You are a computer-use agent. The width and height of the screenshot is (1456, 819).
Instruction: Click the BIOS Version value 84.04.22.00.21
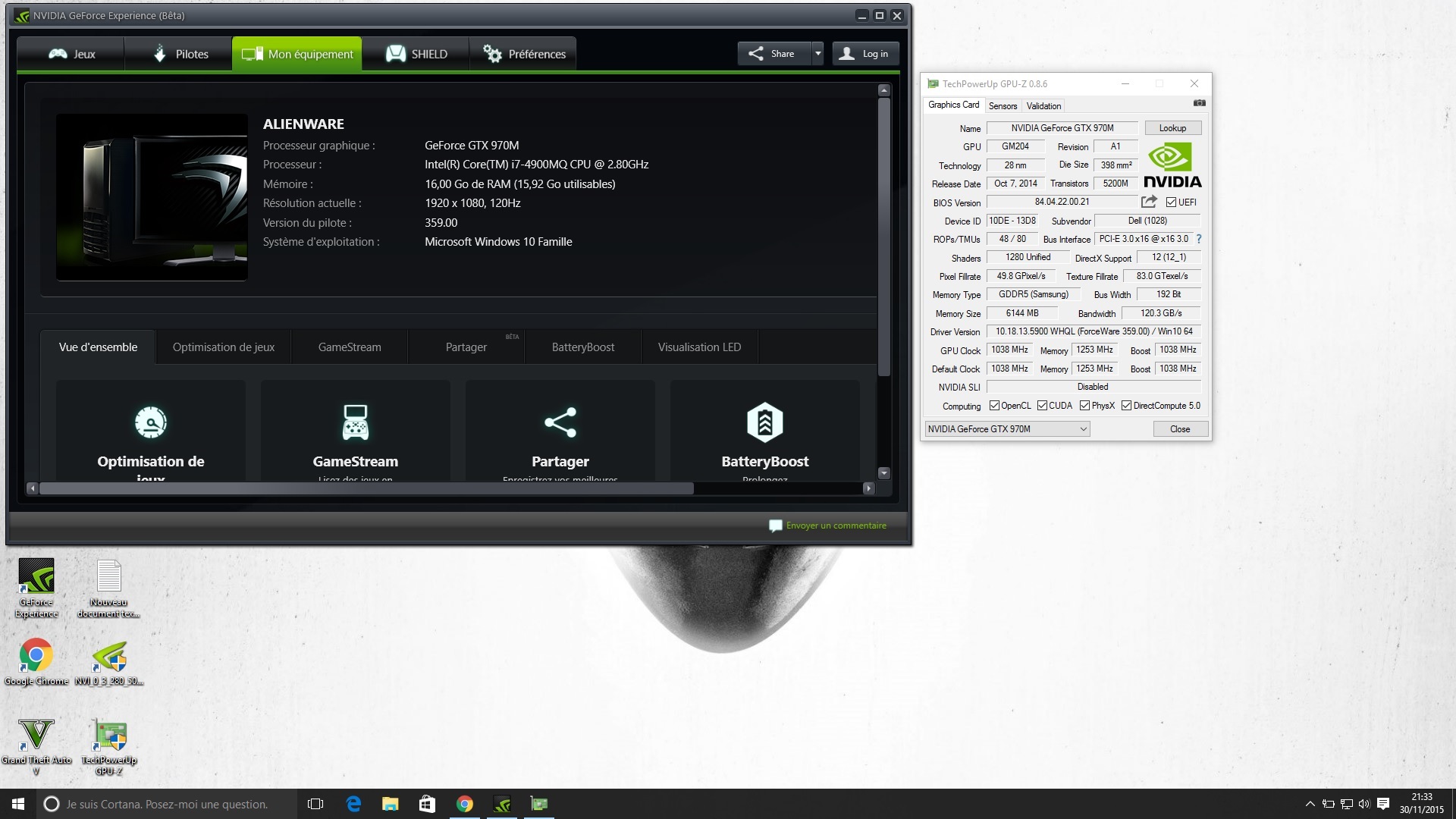[1062, 202]
